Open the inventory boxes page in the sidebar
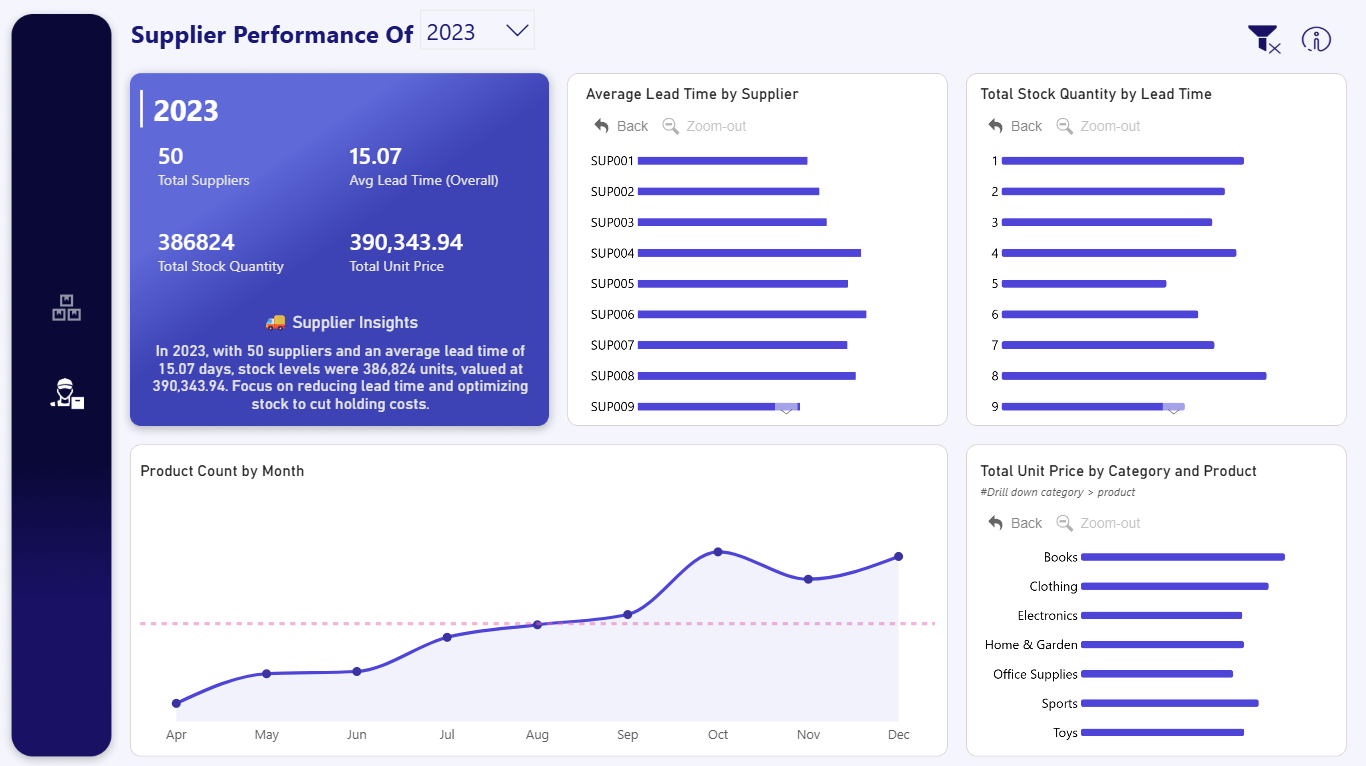Viewport: 1366px width, 766px height. (x=67, y=308)
